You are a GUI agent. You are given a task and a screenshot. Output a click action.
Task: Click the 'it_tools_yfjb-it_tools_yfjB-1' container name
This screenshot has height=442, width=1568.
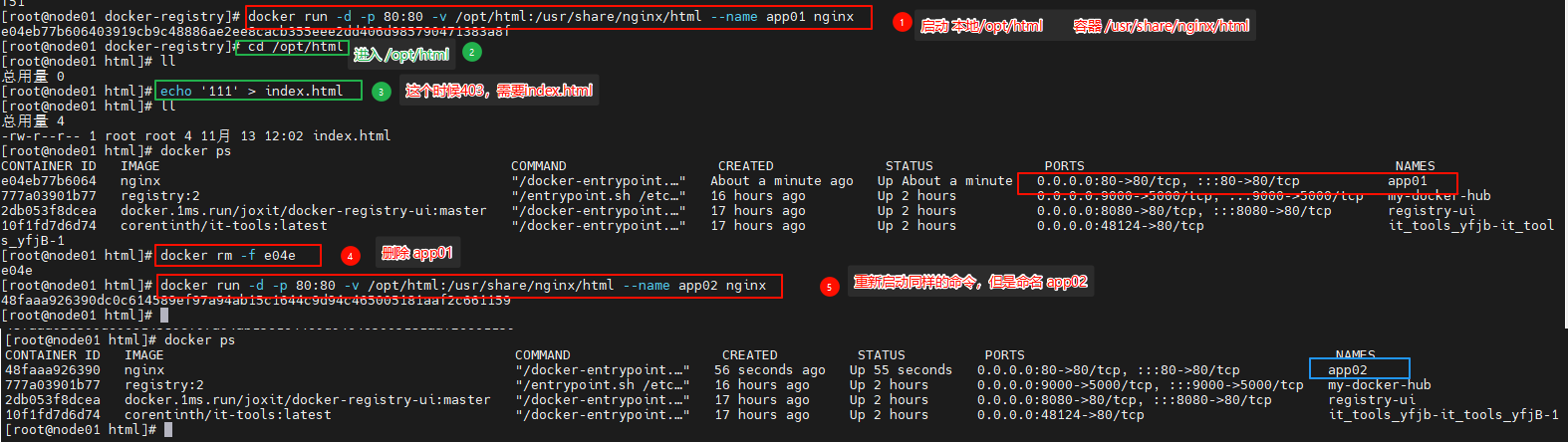1443,415
